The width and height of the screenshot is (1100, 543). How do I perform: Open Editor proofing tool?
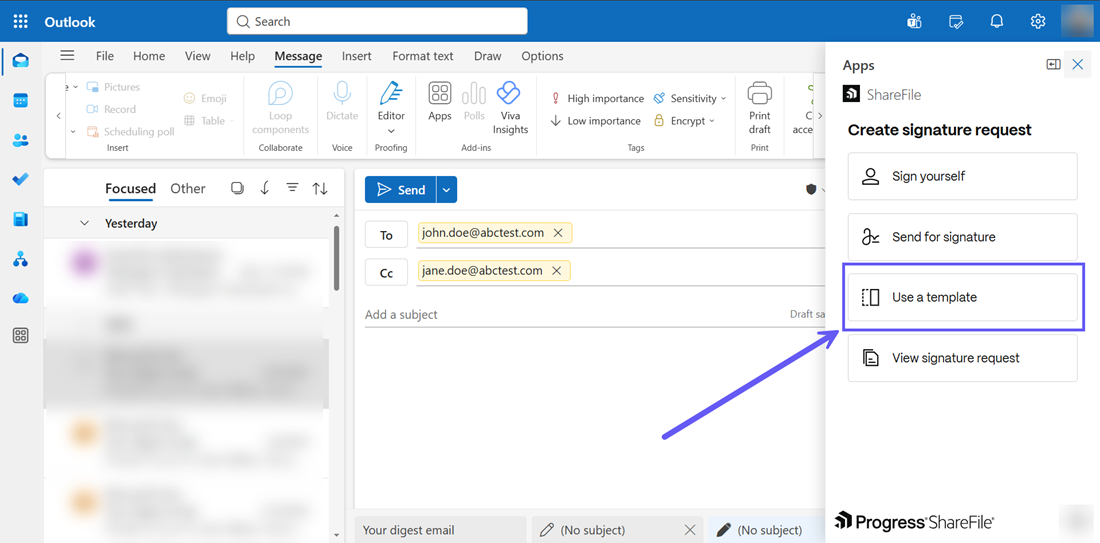click(x=391, y=100)
